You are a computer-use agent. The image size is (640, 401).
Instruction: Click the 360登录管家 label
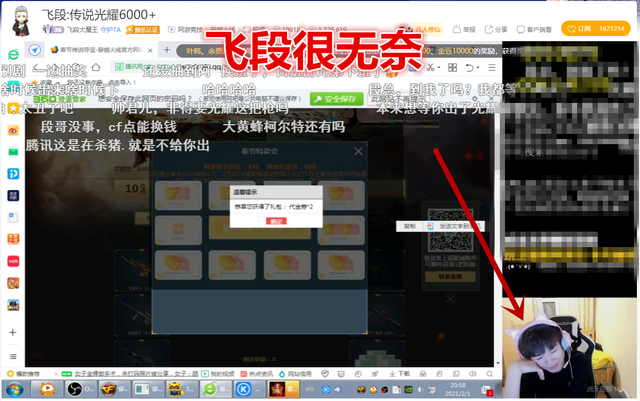click(x=59, y=99)
